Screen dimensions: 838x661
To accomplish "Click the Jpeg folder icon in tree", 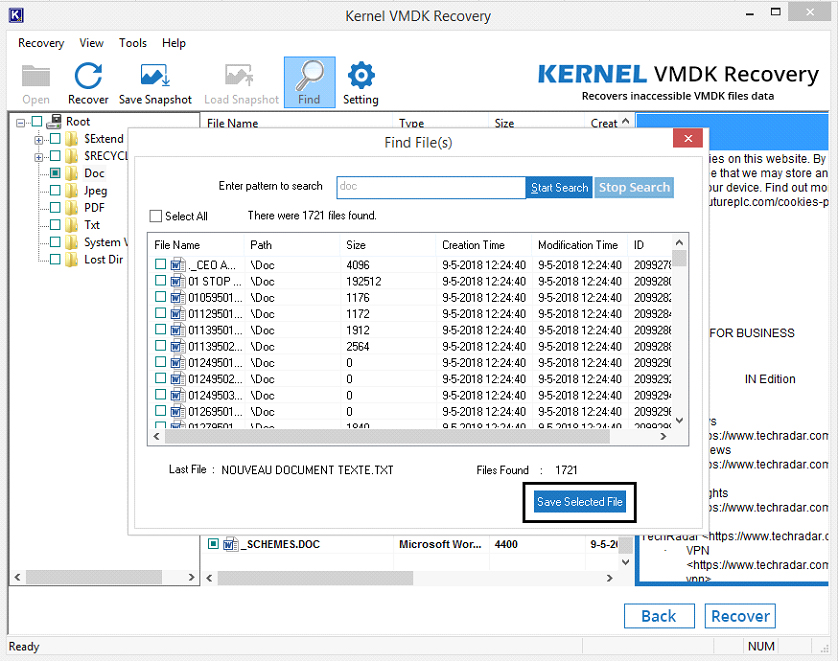I will 72,190.
